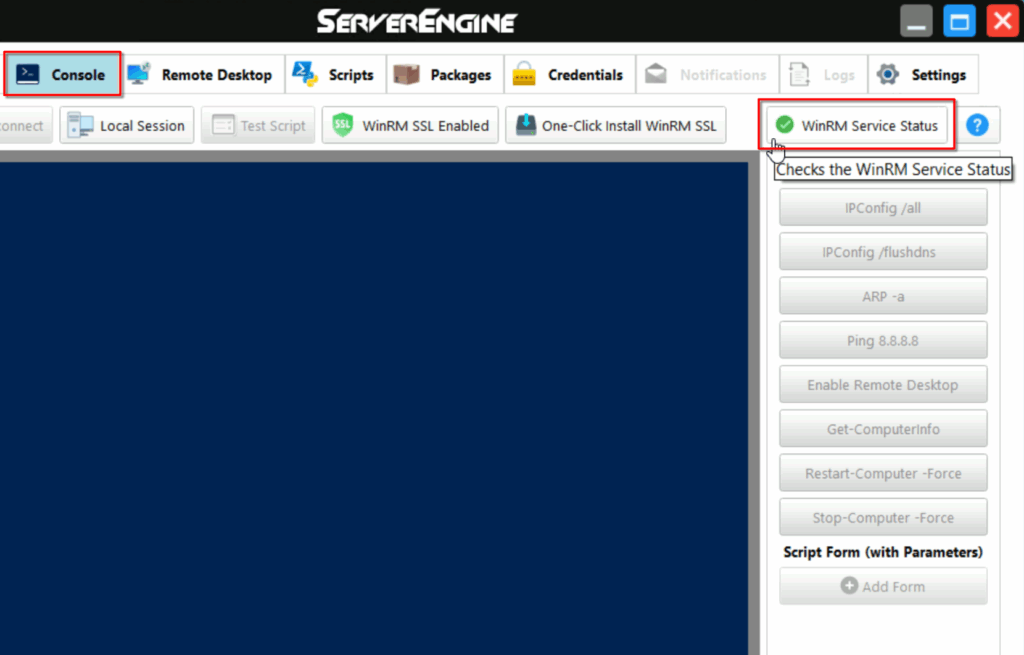Click the Local Session computer icon

[x=80, y=125]
